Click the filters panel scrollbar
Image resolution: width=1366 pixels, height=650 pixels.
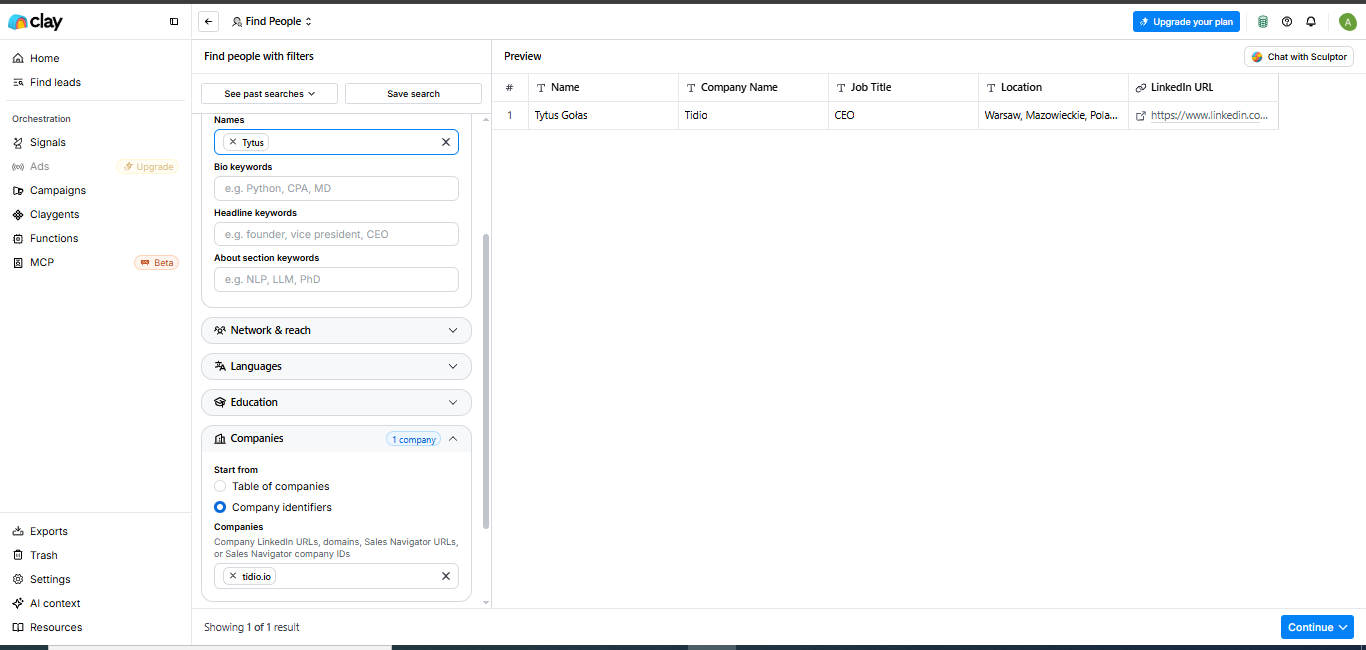tap(486, 380)
